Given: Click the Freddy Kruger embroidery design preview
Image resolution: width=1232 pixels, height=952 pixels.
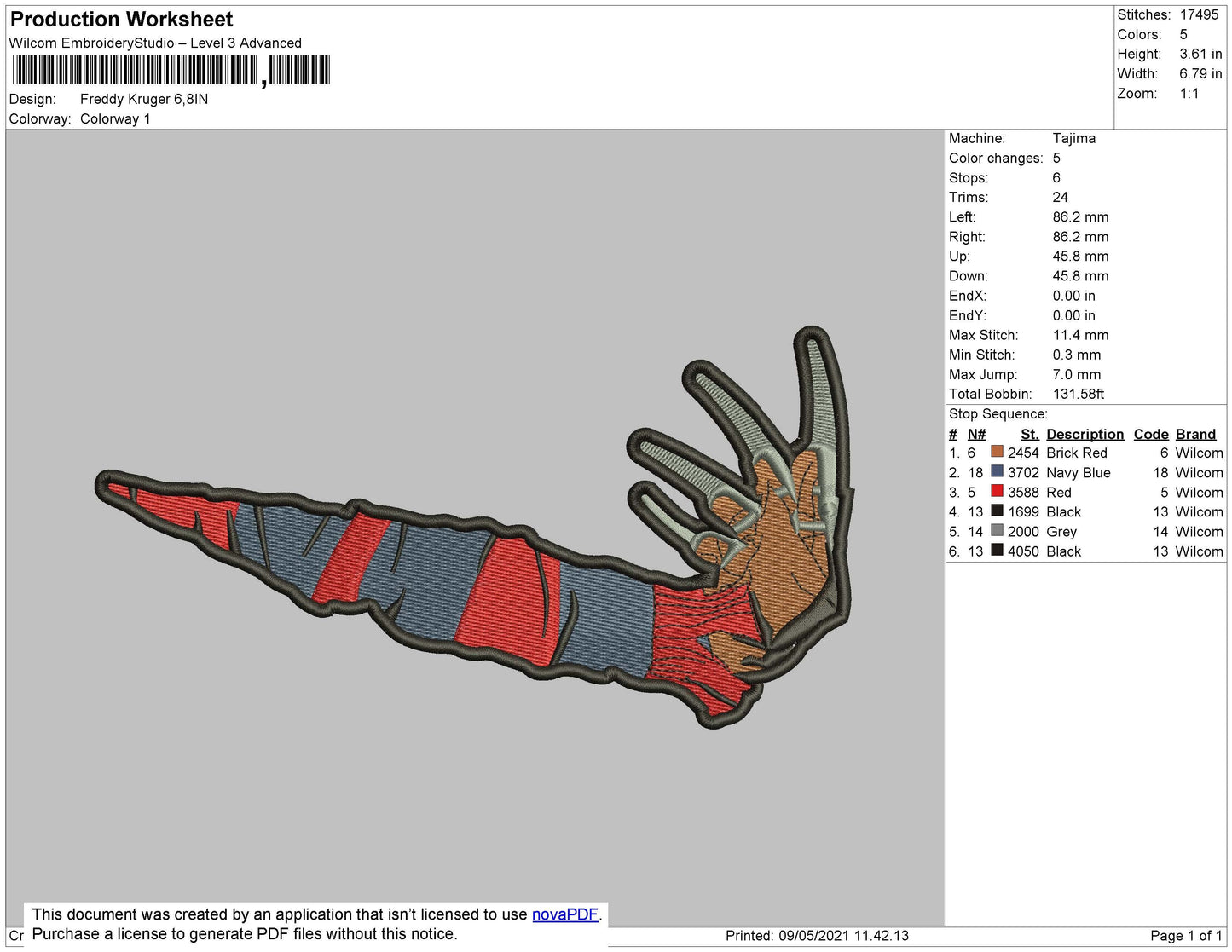Looking at the screenshot, I should tap(474, 526).
